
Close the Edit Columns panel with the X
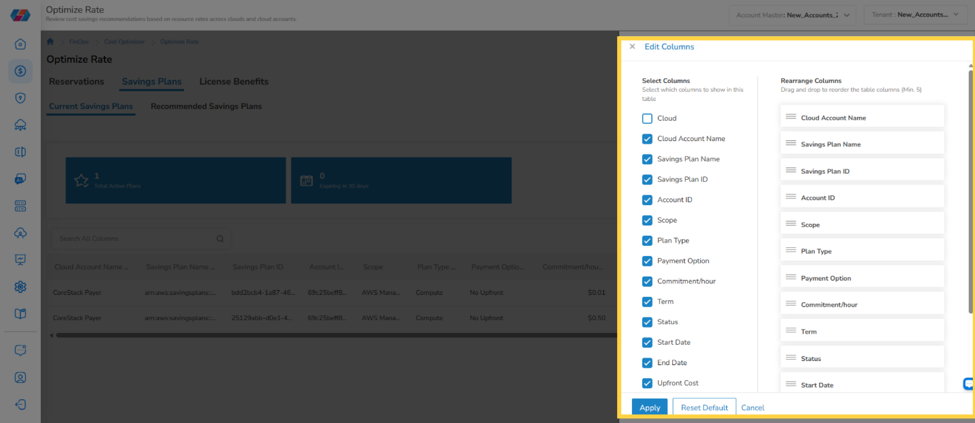point(632,47)
